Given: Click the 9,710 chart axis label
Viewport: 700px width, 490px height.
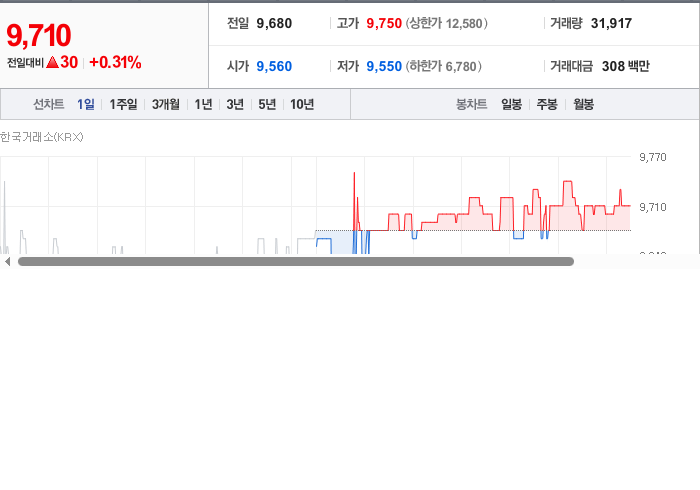Looking at the screenshot, I should (653, 207).
